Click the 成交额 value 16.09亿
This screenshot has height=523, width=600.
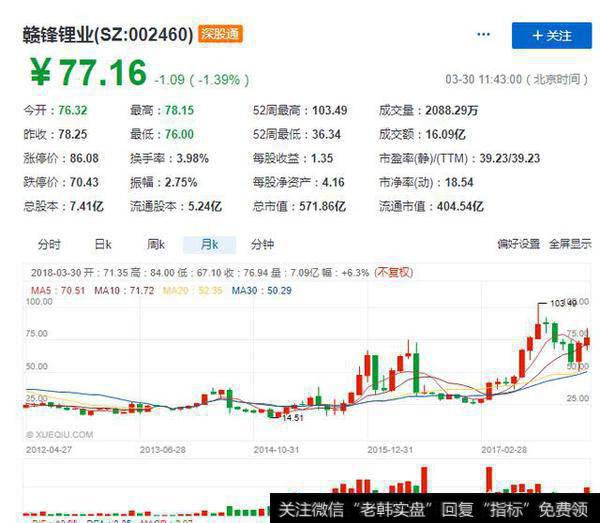(x=445, y=134)
